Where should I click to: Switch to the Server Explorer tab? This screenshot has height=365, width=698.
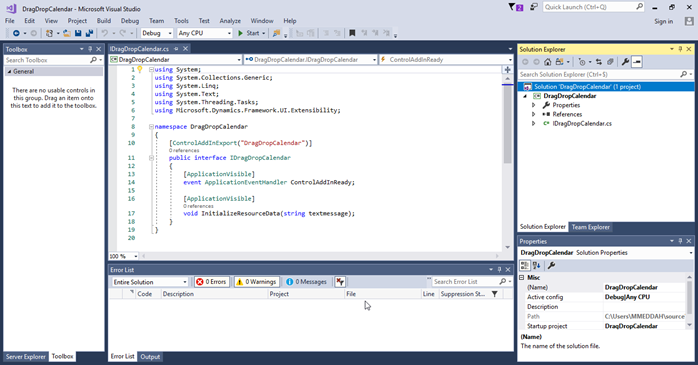pyautogui.click(x=26, y=357)
